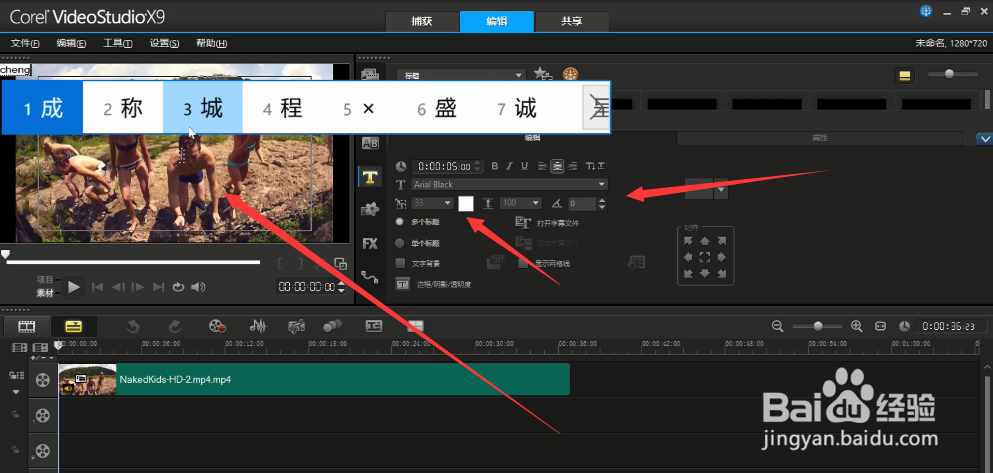Screen dimensions: 993x473
Task: Add to favorites star icon
Action: (542, 74)
